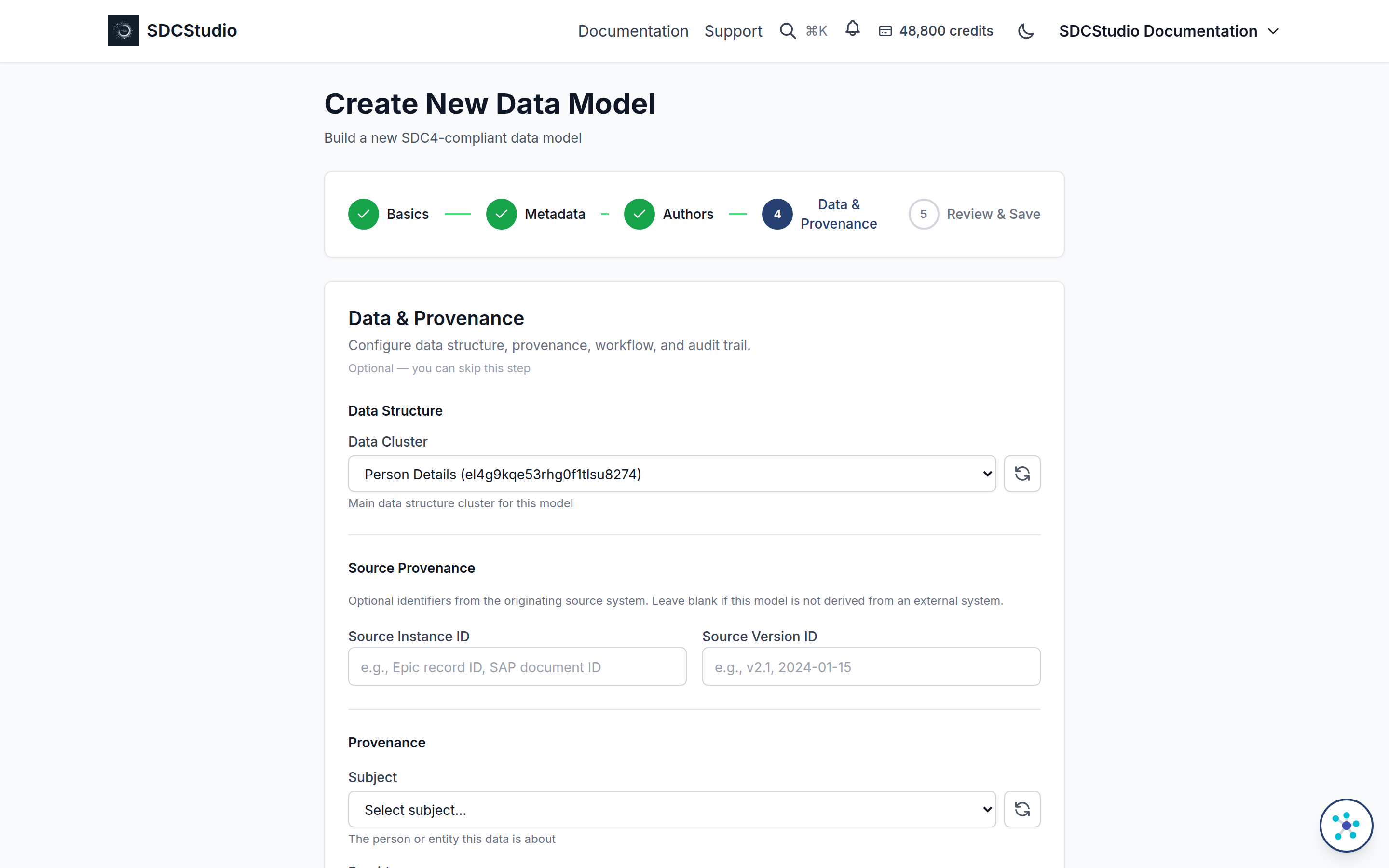Click the credits card icon
The image size is (1389, 868).
[x=885, y=31]
